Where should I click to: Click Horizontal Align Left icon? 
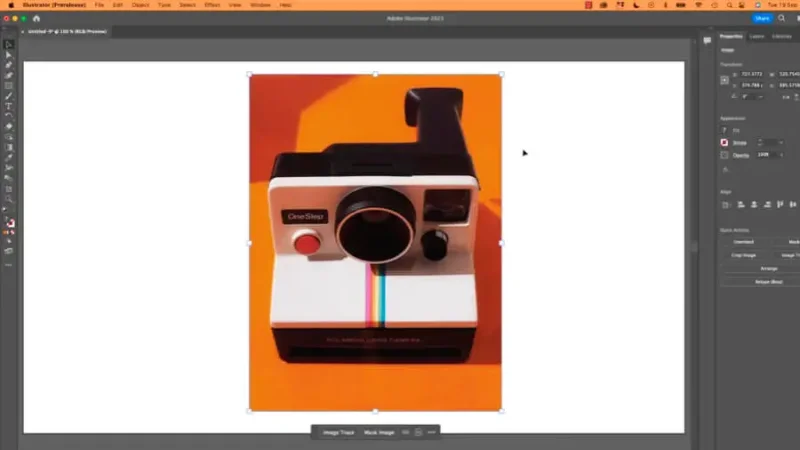741,205
